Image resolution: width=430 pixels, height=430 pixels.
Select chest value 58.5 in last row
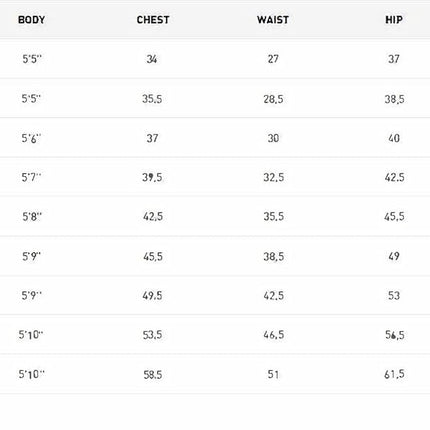coord(153,375)
